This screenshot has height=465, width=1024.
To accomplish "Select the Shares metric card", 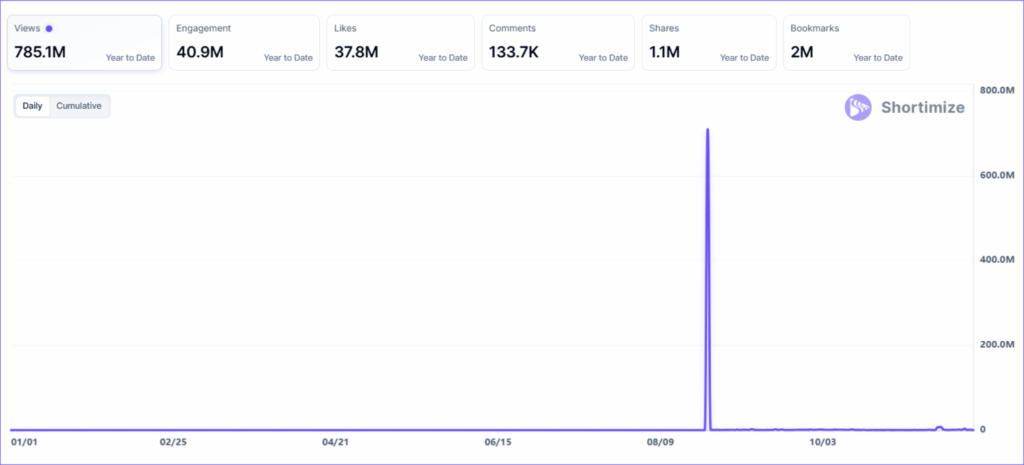I will (x=710, y=42).
